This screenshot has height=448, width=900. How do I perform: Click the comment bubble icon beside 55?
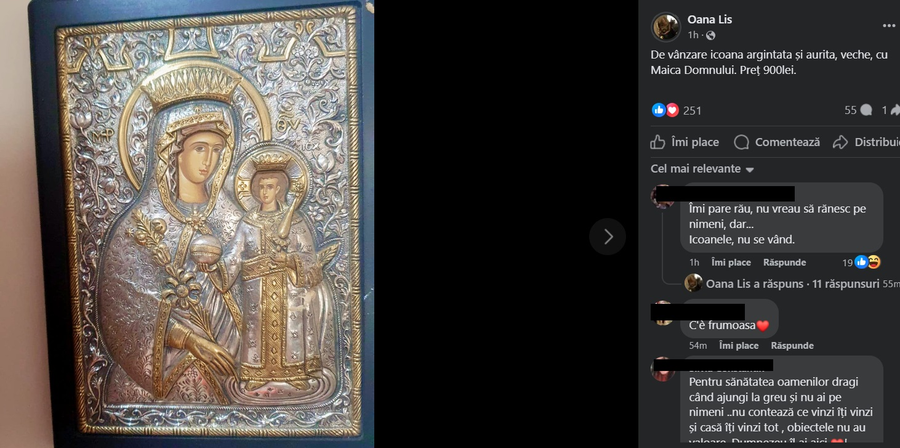[x=866, y=110]
